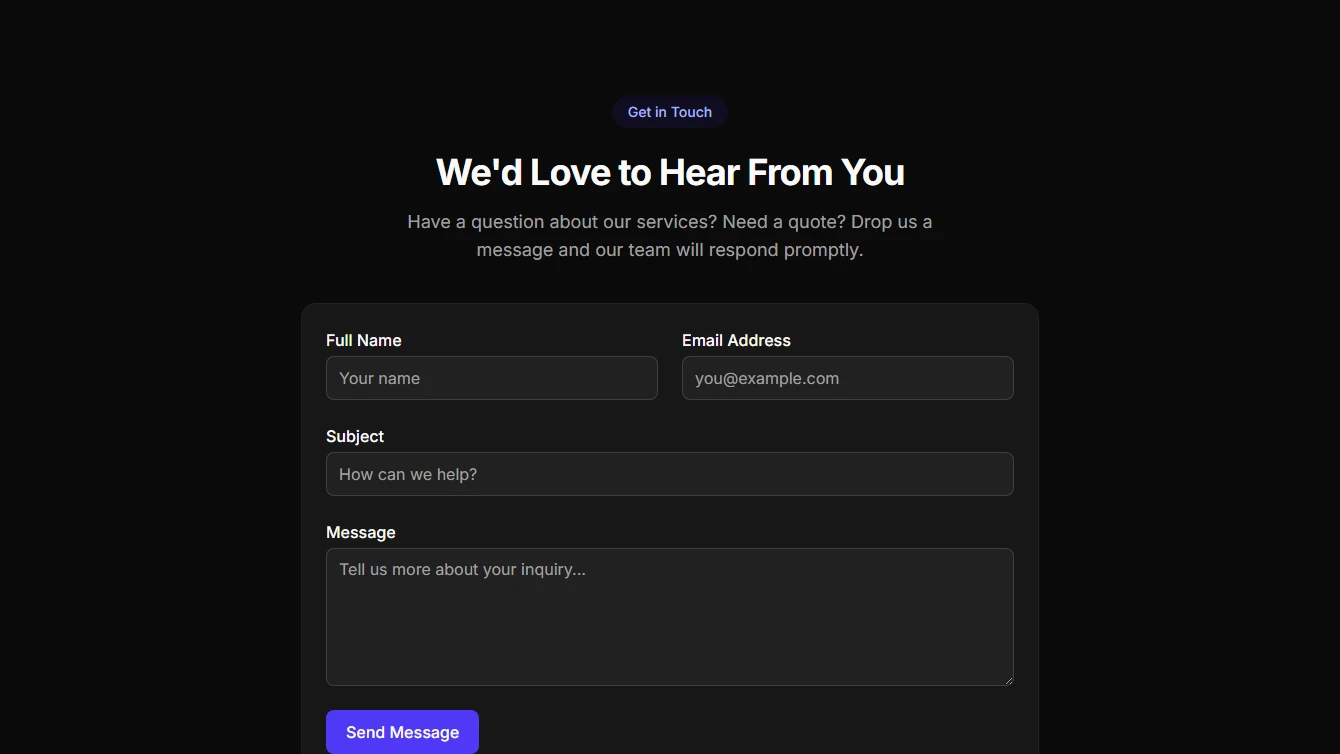Click the "Email Address" label text
This screenshot has height=754, width=1340.
[x=736, y=340]
